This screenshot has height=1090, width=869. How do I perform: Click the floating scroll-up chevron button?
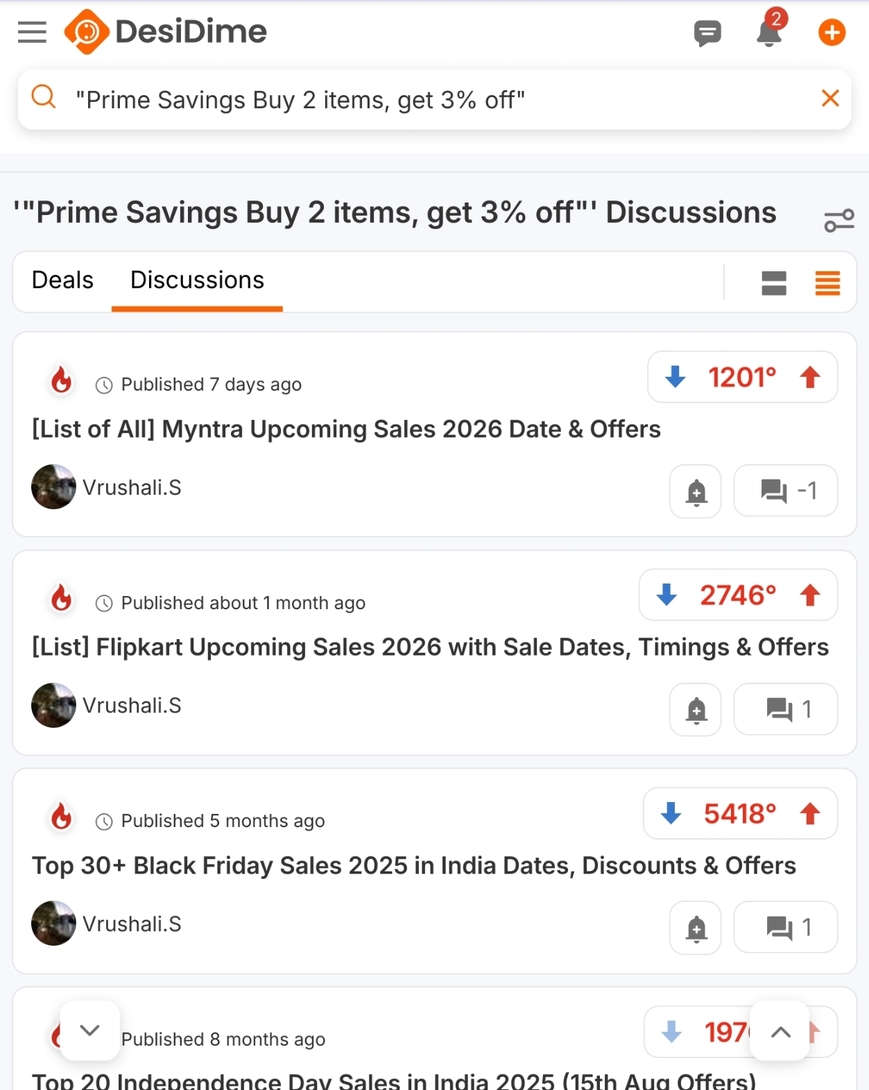780,1031
